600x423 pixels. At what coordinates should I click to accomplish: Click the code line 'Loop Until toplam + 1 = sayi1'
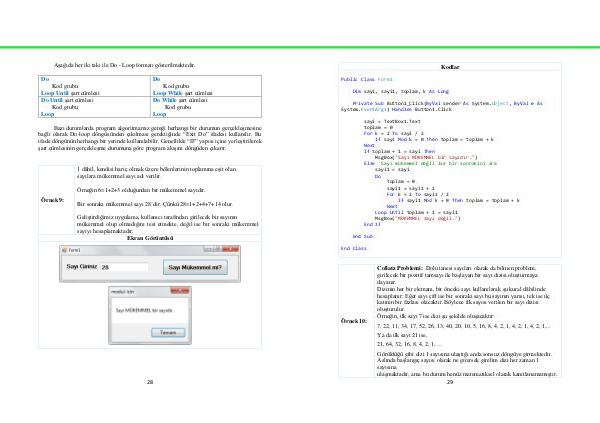(x=416, y=212)
